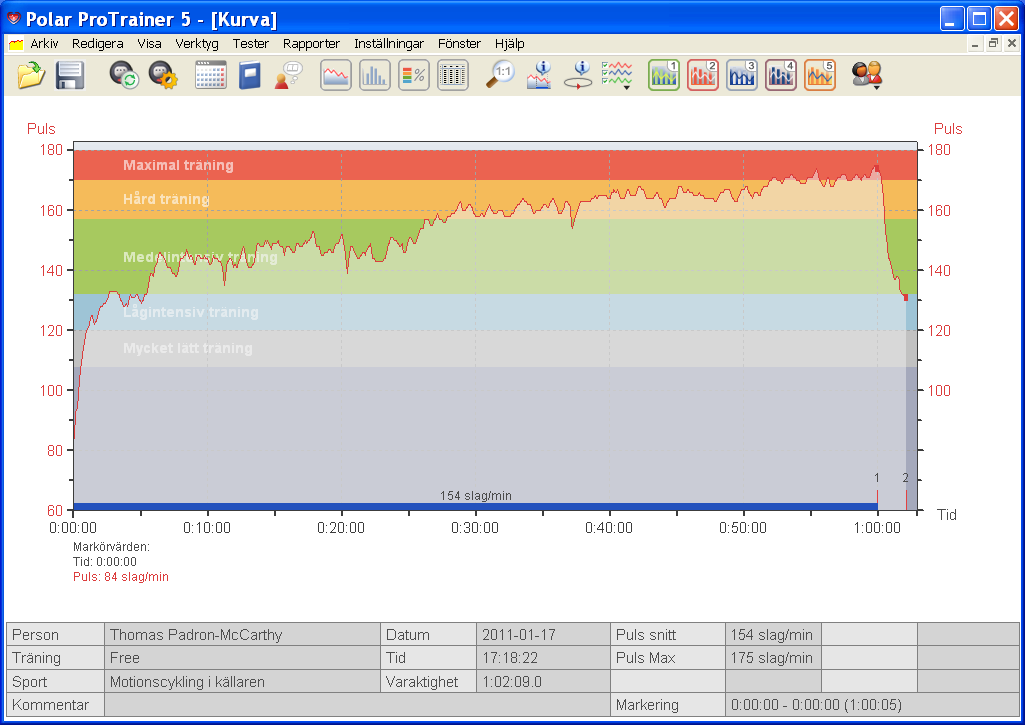Click the empty Kommentar field
This screenshot has width=1025, height=725.
357,705
